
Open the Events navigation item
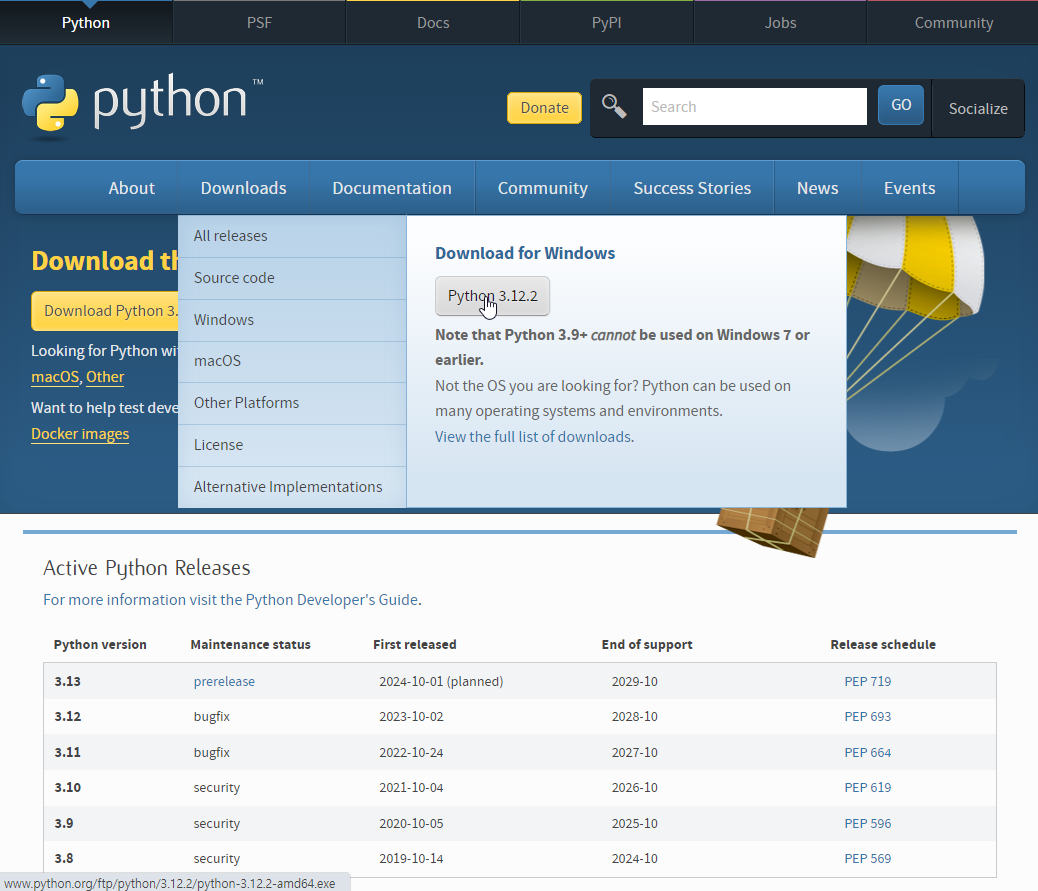(909, 188)
